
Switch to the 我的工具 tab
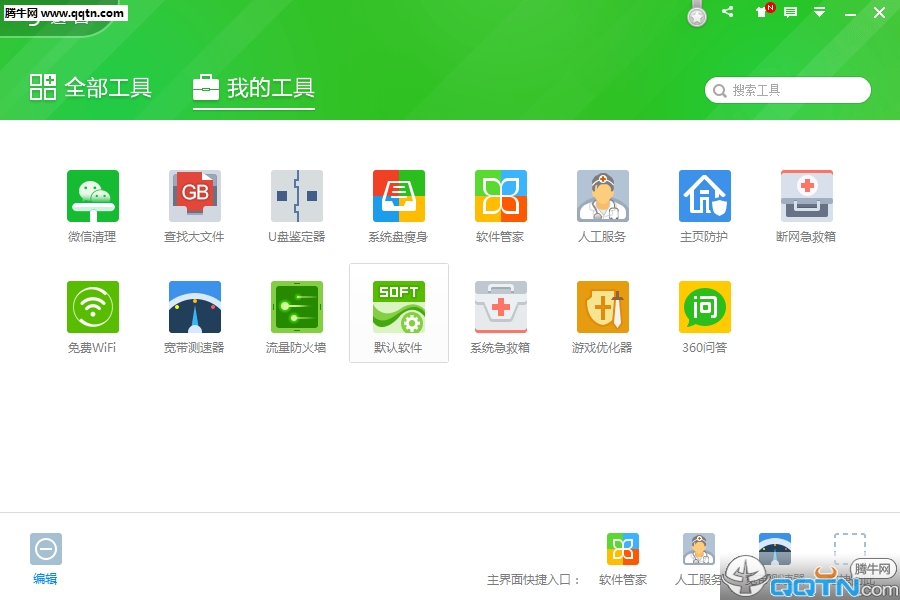click(x=254, y=88)
